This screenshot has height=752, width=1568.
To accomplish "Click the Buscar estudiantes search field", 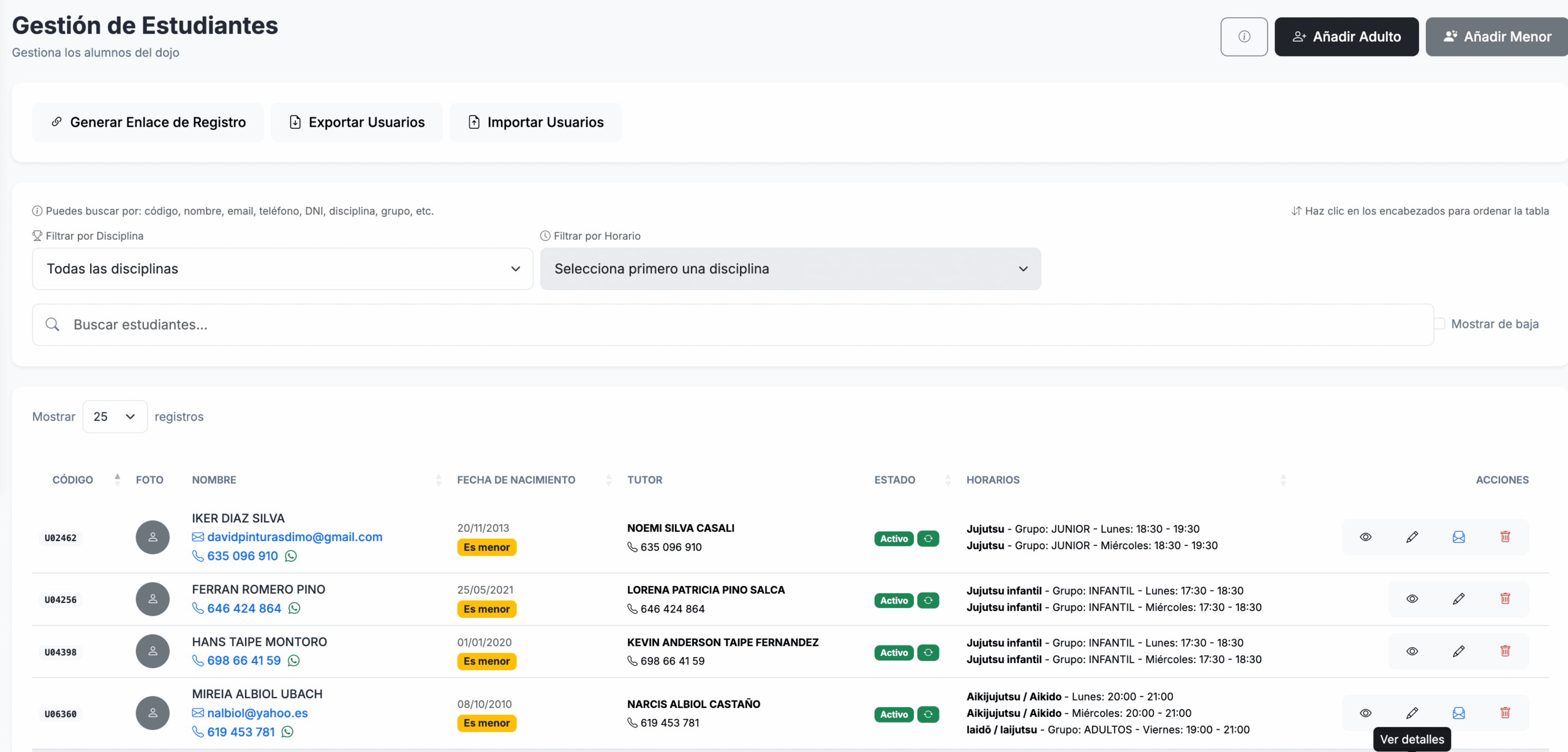I will 732,325.
